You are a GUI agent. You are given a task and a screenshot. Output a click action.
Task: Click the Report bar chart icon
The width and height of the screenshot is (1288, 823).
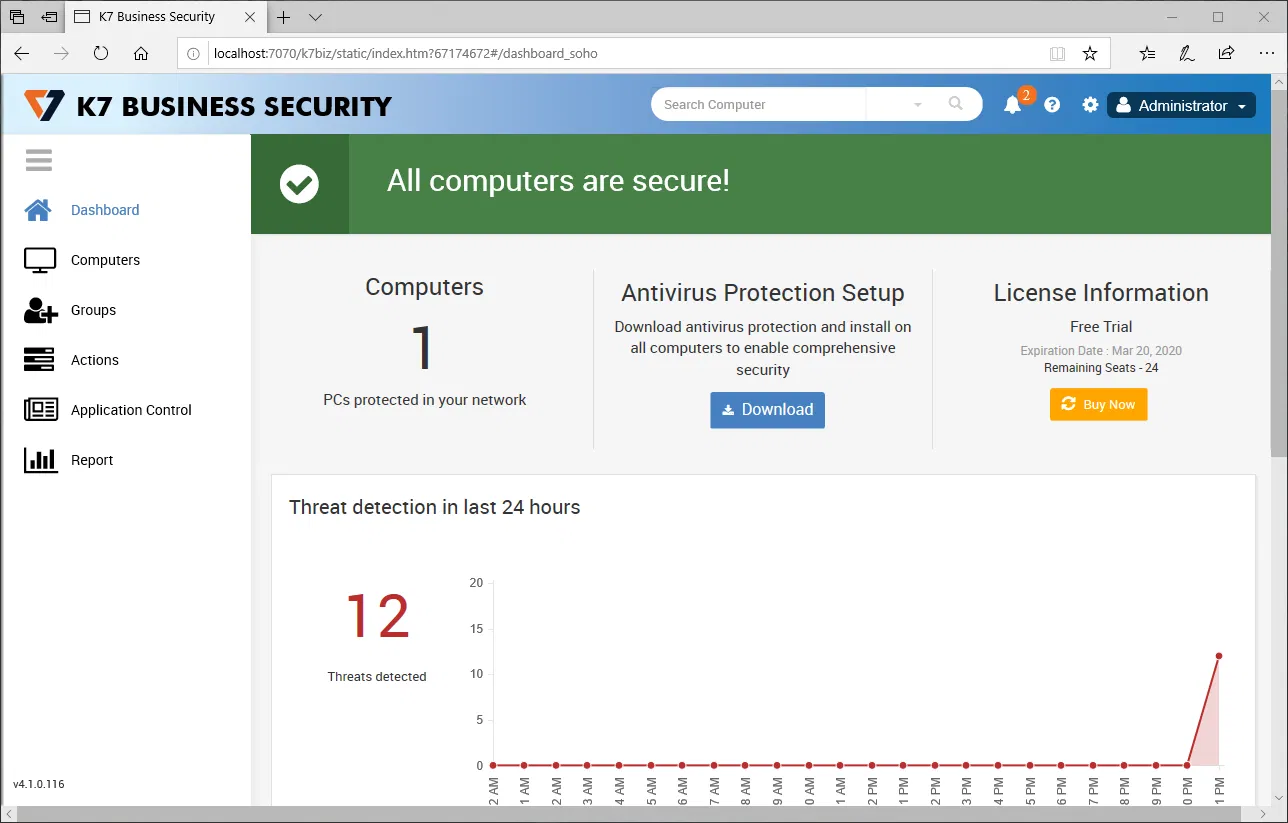coord(40,460)
